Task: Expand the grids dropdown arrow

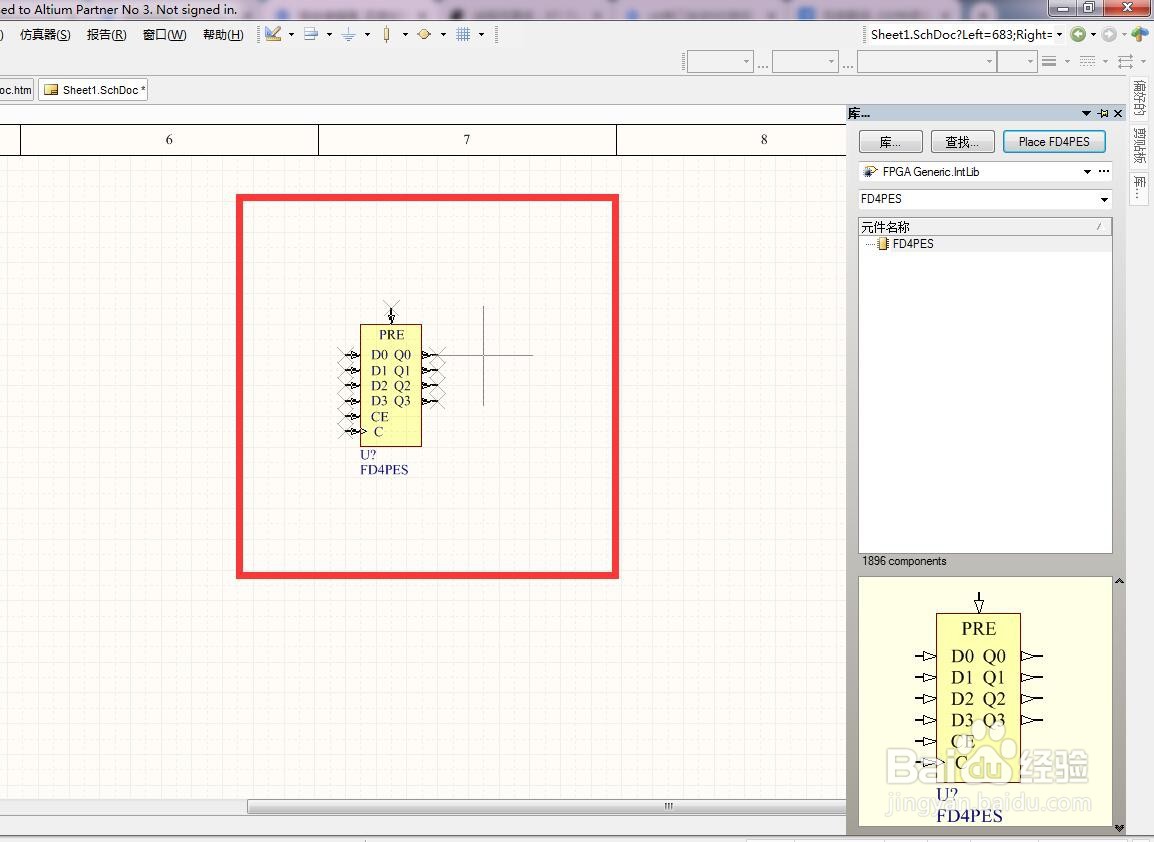Action: [481, 35]
